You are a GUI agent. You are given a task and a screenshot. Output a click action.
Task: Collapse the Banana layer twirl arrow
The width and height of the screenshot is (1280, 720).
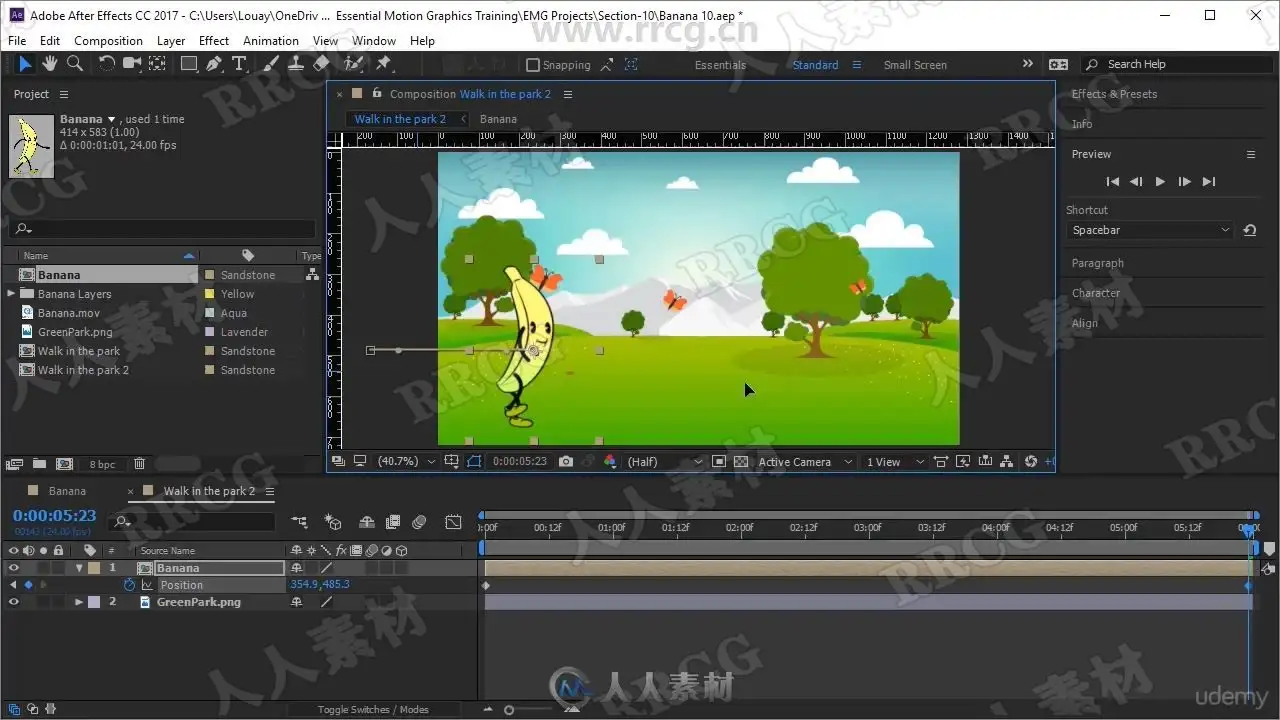79,568
